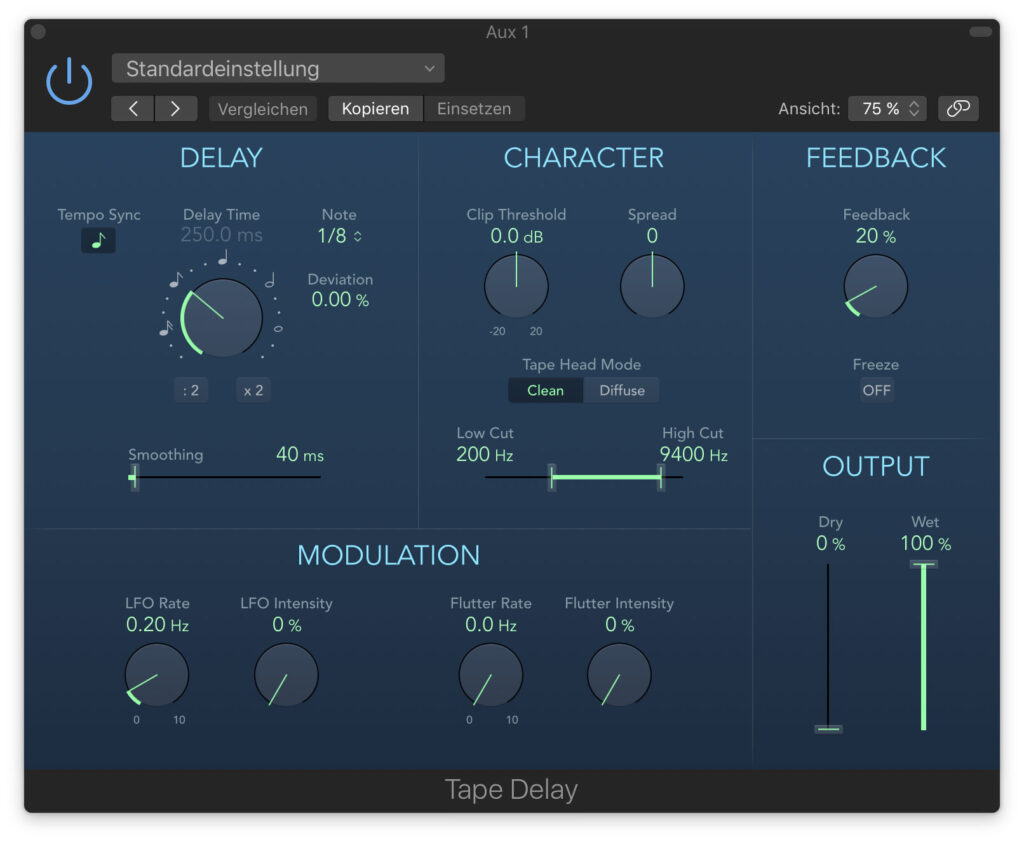1024x842 pixels.
Task: Click the Aux 1 window title
Action: click(507, 32)
